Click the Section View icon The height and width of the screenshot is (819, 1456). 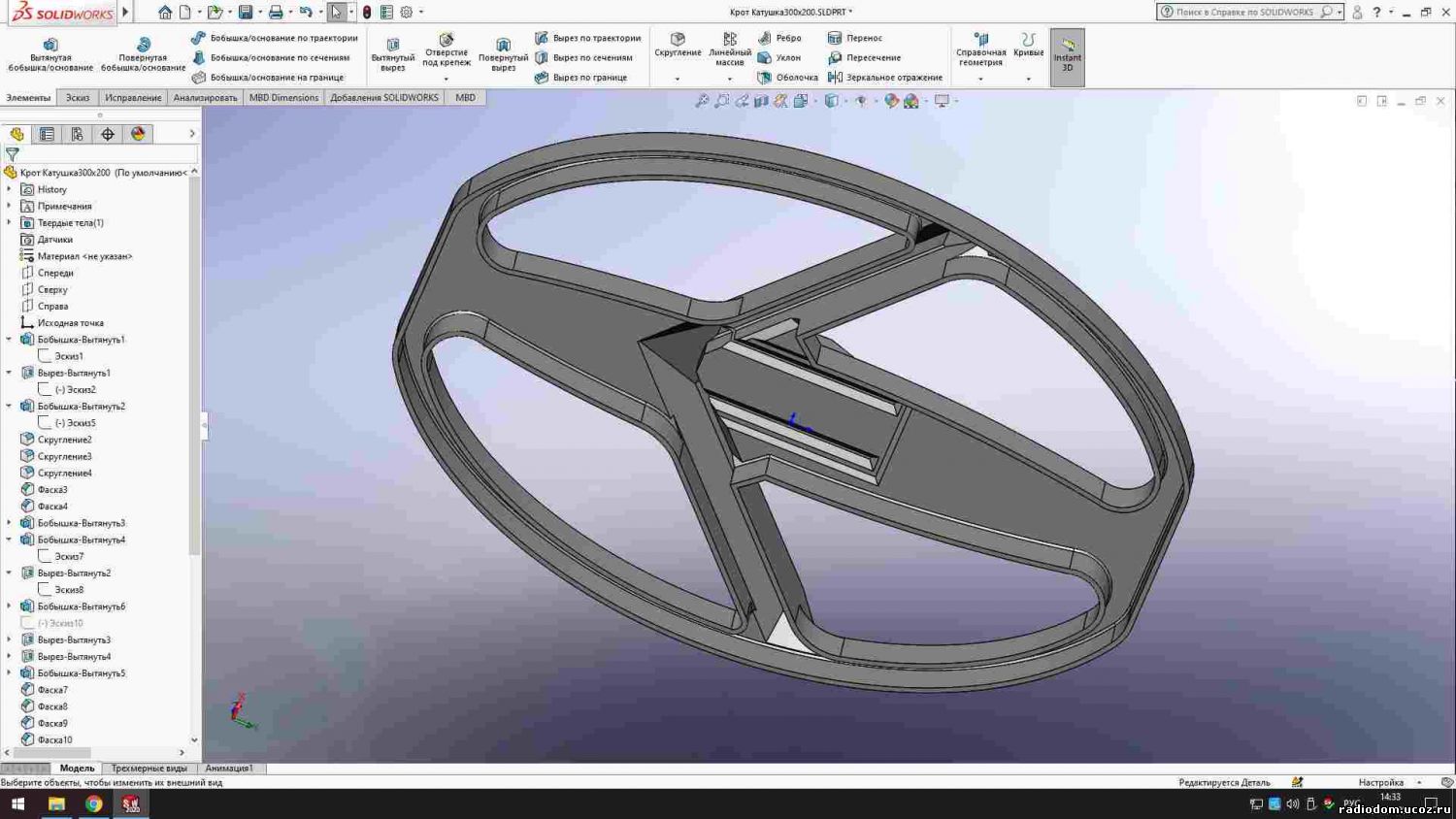(761, 101)
